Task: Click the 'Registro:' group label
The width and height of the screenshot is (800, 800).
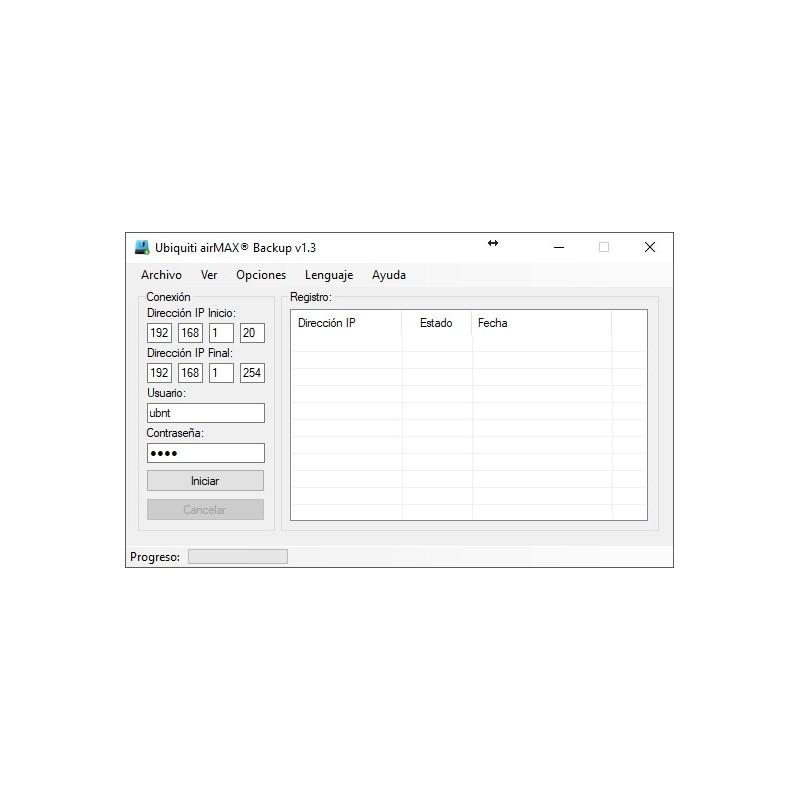Action: [x=311, y=297]
